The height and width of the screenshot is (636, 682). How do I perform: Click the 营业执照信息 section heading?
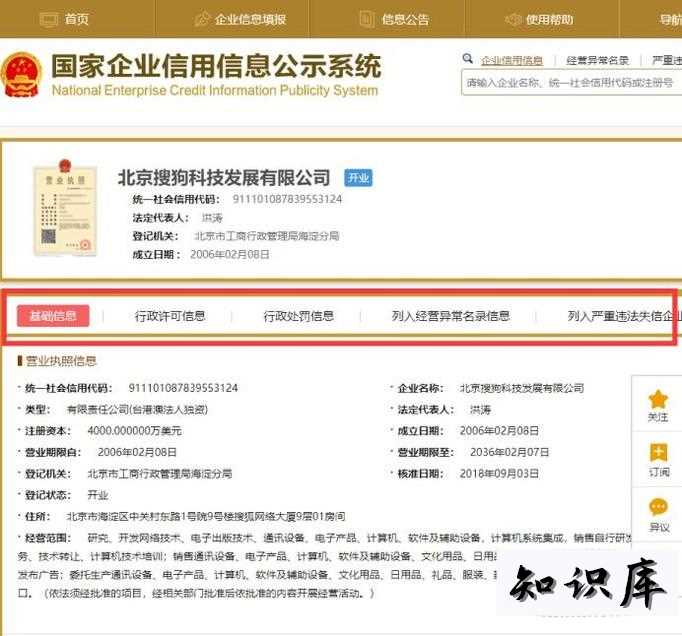pos(61,361)
